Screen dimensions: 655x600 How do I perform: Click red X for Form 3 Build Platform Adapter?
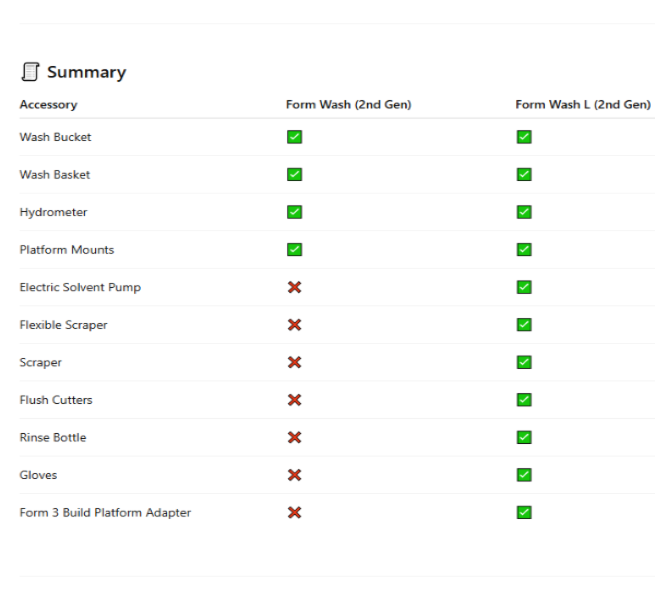pyautogui.click(x=294, y=512)
